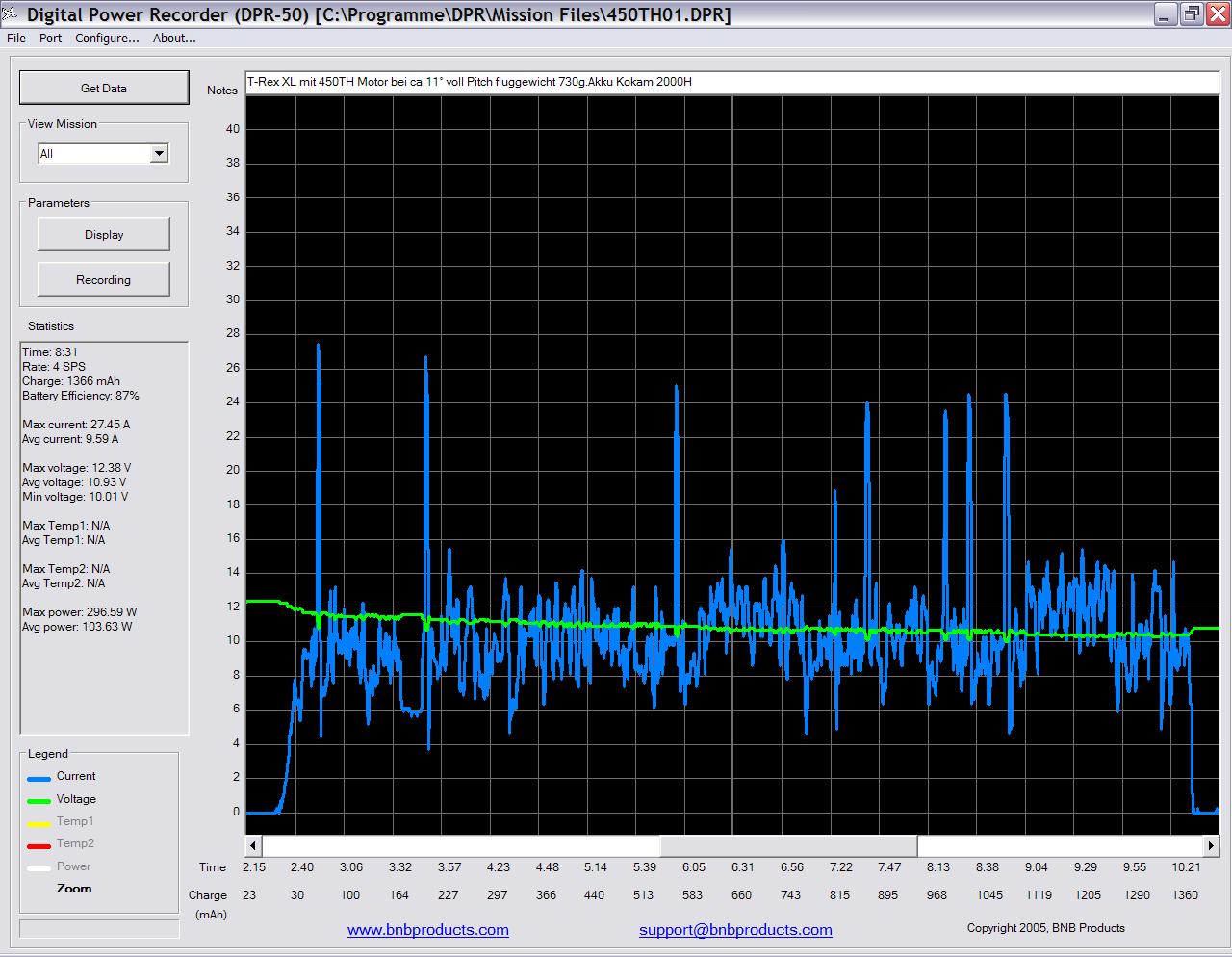Click the 'Copyright 2005, BNB Products' text
1232x957 pixels.
pos(1046,928)
